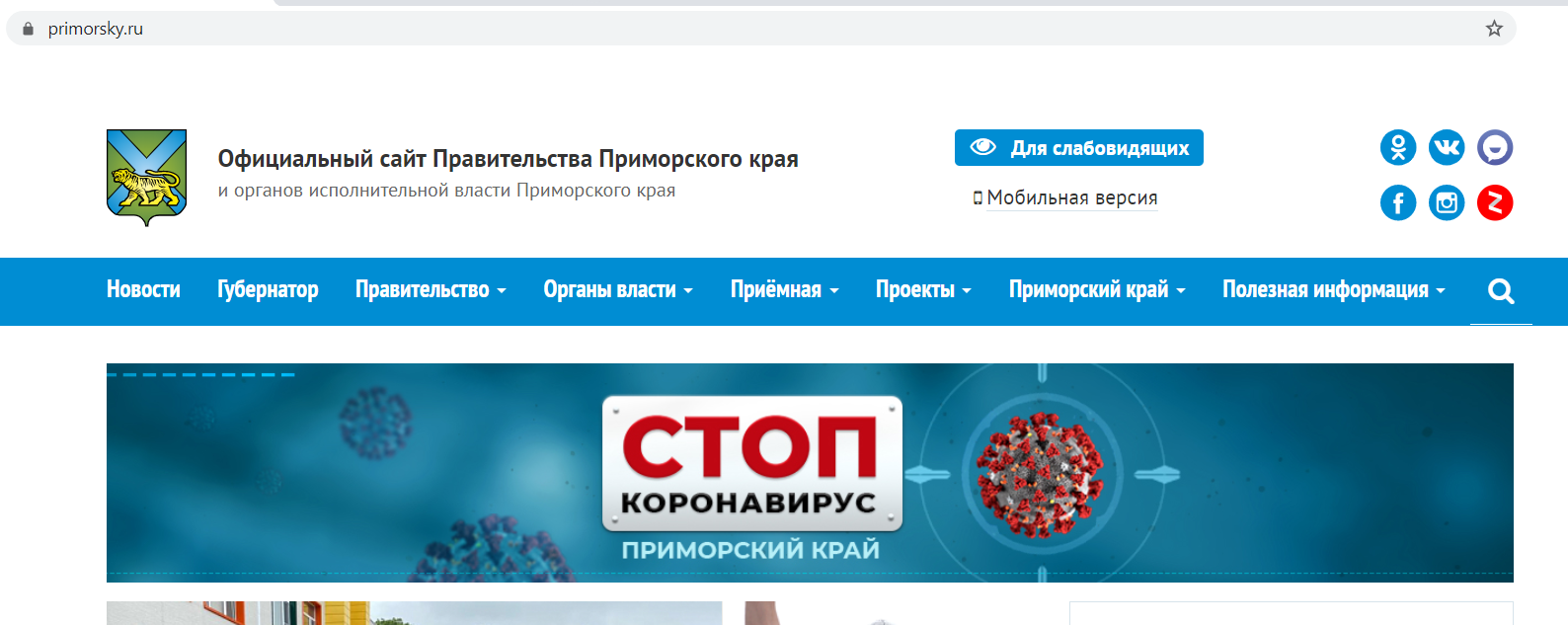Open the Мобильная версия link
This screenshot has height=625, width=1568.
tap(1071, 198)
